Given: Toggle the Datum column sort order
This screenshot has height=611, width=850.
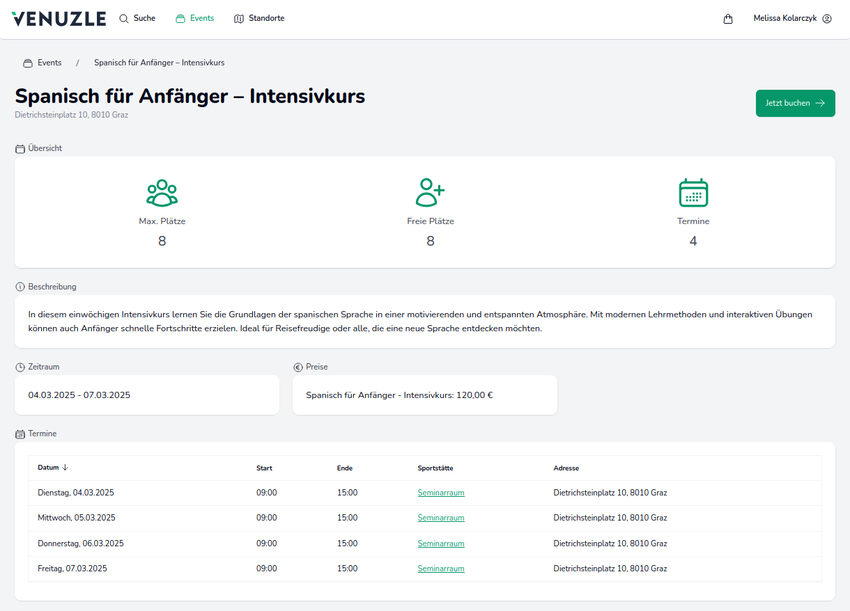Looking at the screenshot, I should [x=52, y=467].
